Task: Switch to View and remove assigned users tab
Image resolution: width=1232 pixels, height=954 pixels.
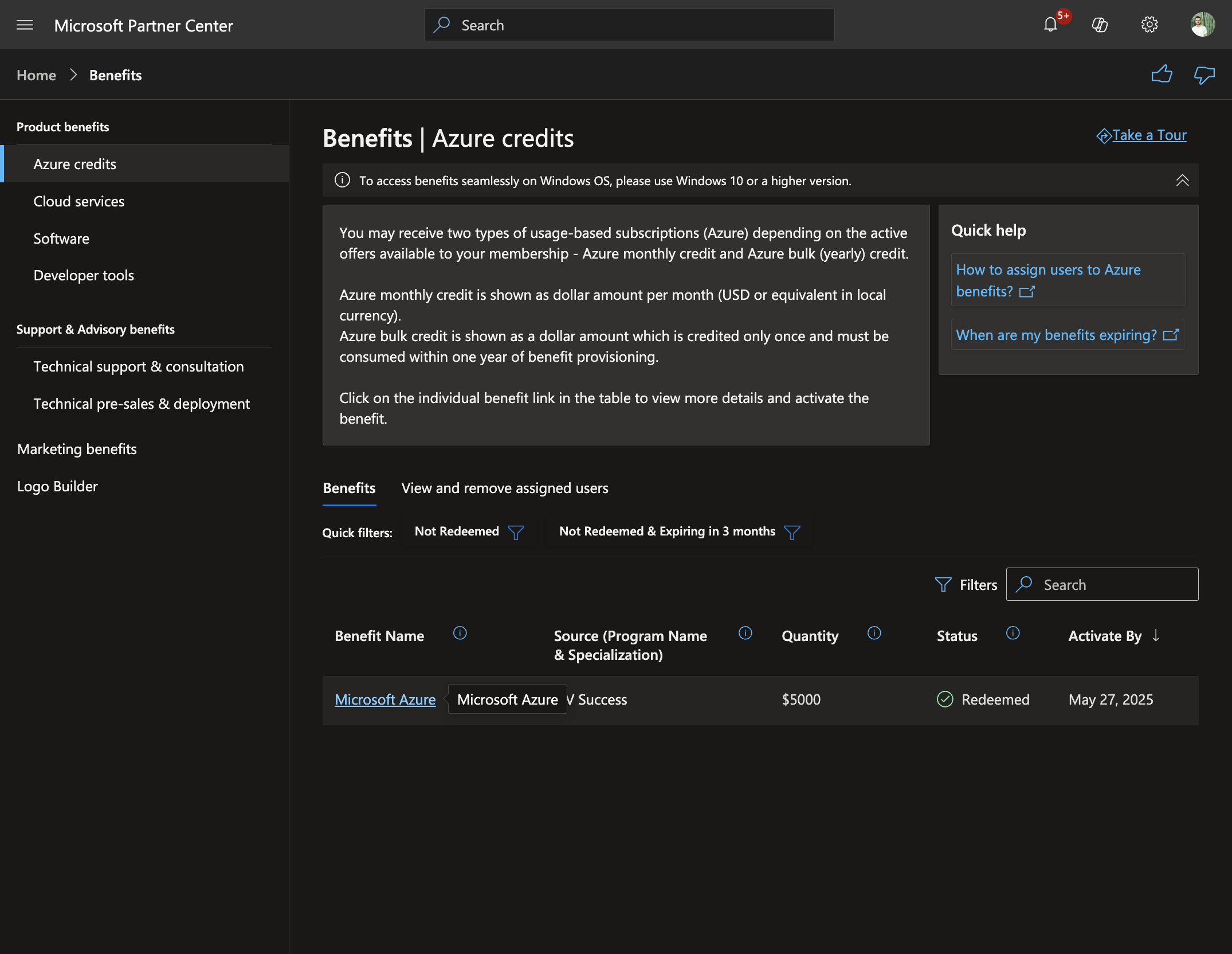Action: pos(505,488)
